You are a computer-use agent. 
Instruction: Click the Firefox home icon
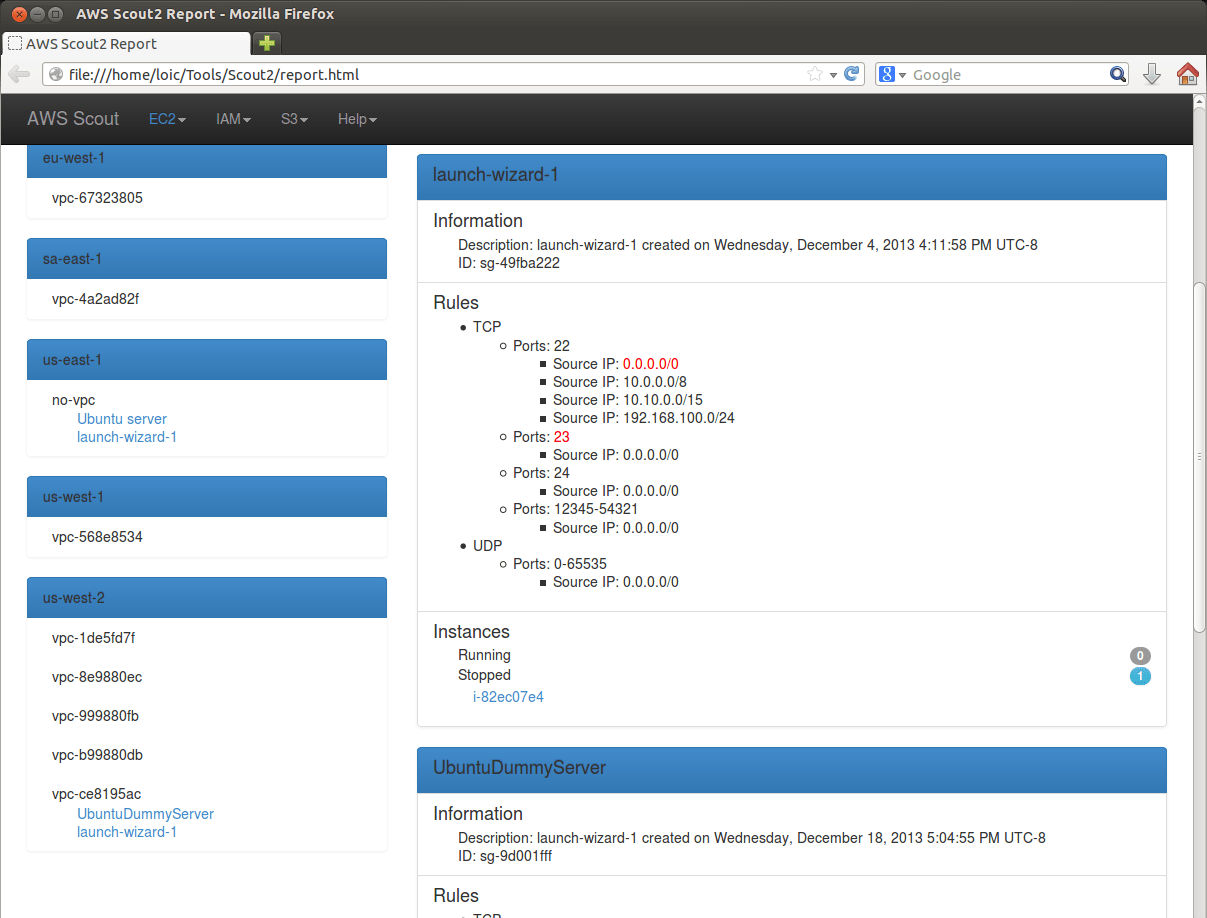[1187, 74]
